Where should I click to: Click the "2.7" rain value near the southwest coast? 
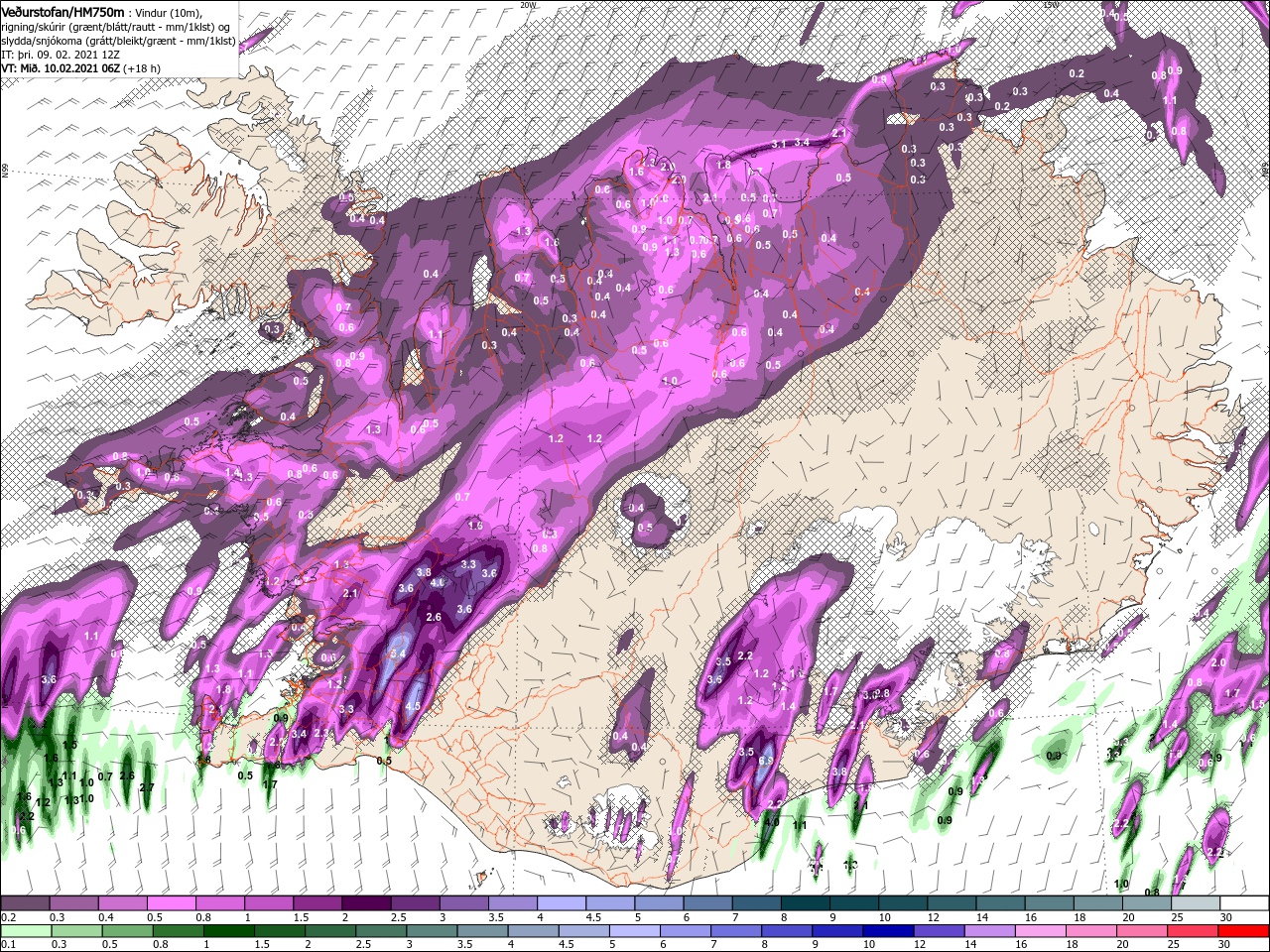tap(147, 787)
